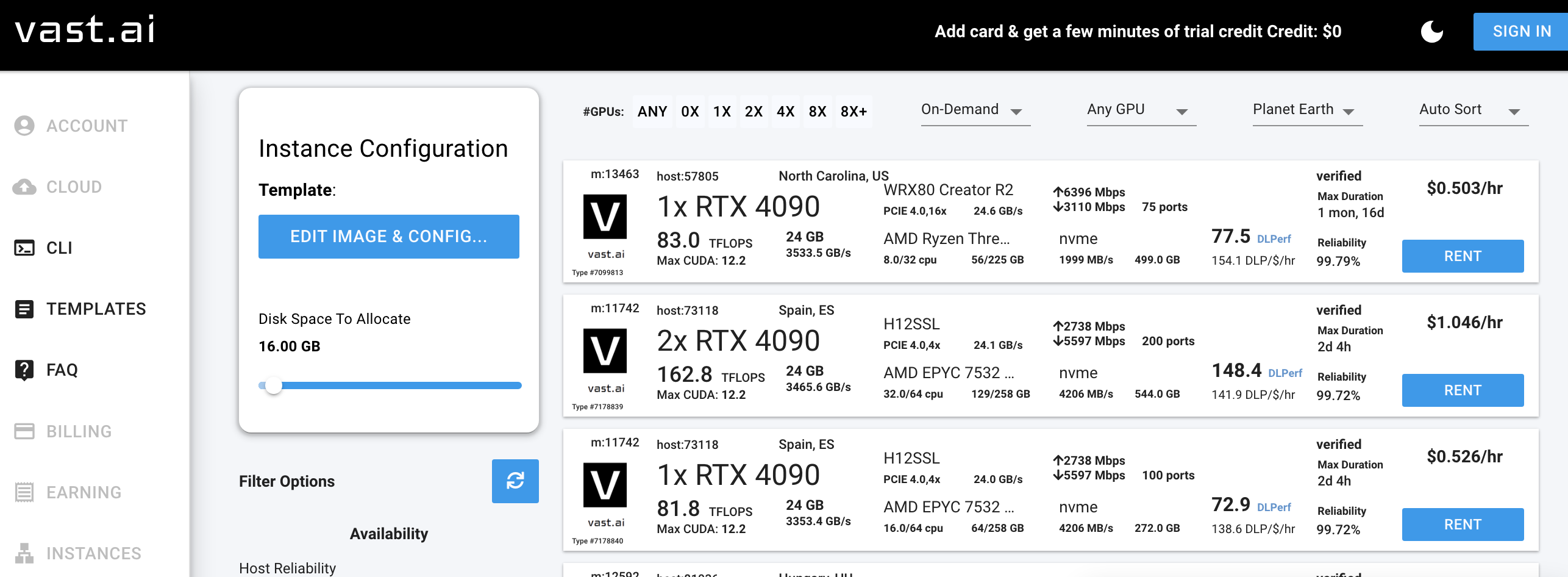The height and width of the screenshot is (577, 1568).
Task: Click the SIGN IN button
Action: point(1521,31)
